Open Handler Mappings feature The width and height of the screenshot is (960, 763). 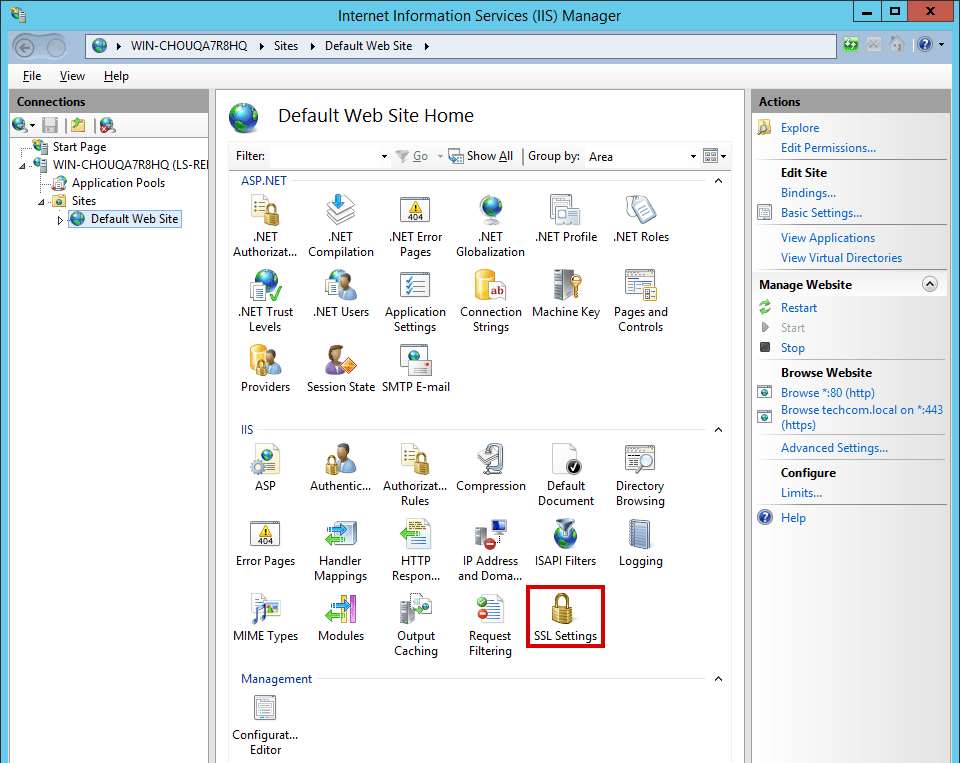tap(340, 551)
